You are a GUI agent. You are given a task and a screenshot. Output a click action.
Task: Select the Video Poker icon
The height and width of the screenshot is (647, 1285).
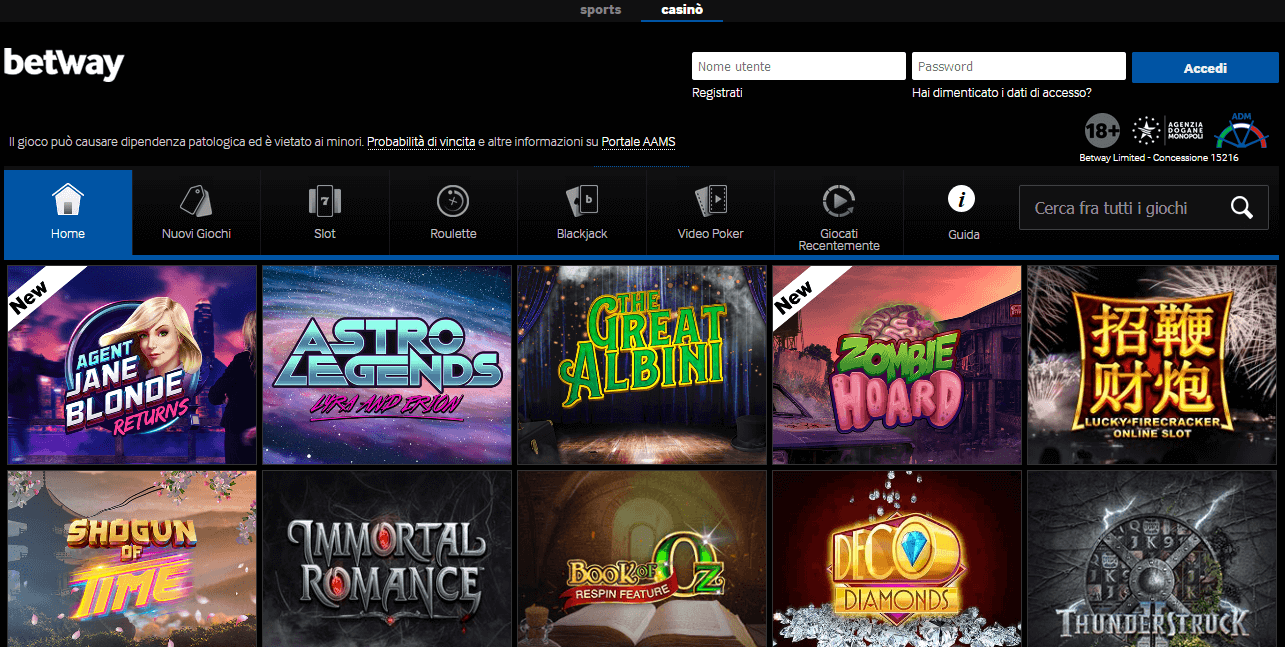(711, 201)
